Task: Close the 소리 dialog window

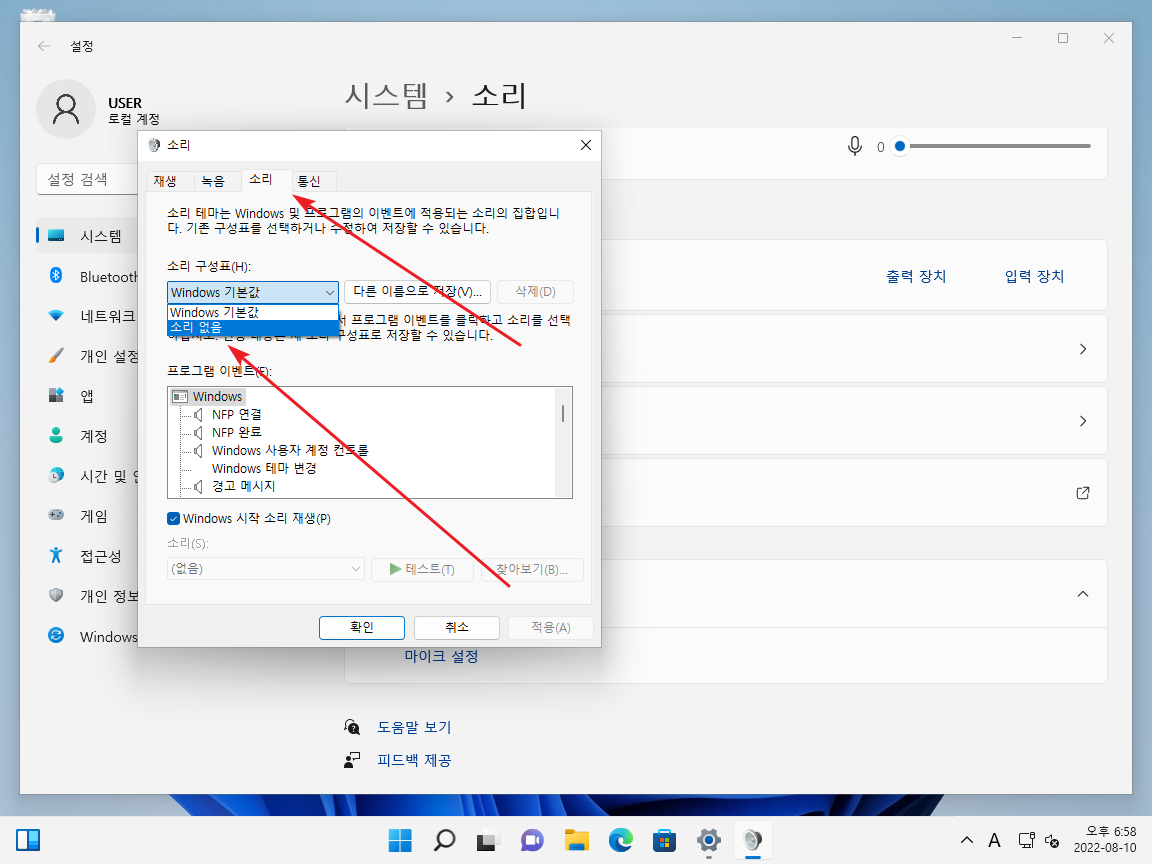Action: (x=586, y=145)
